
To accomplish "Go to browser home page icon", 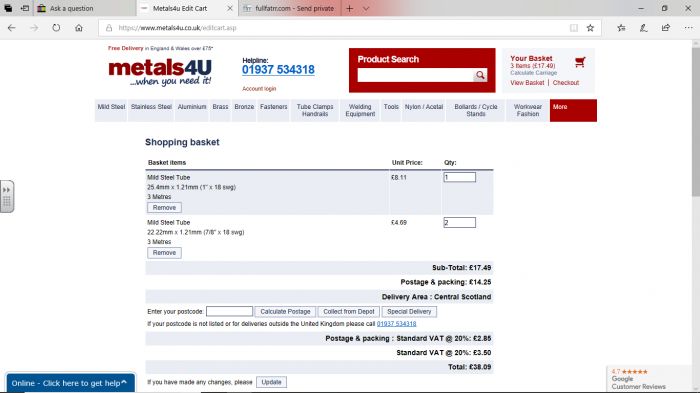I will pos(79,28).
